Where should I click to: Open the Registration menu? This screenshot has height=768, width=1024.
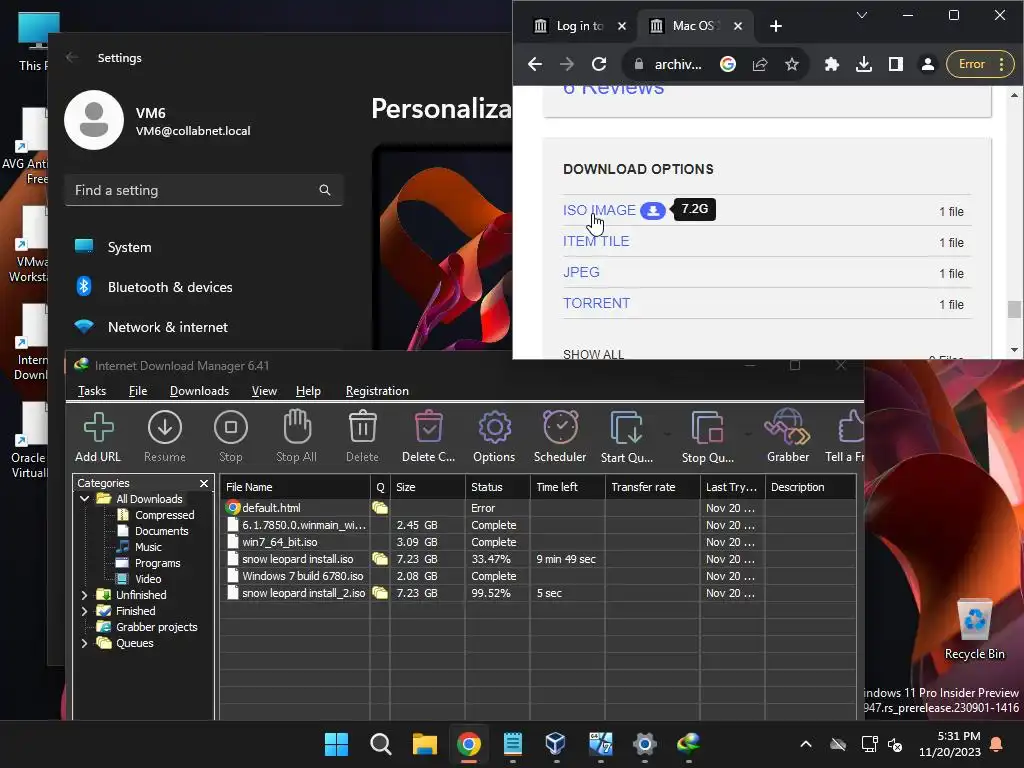pyautogui.click(x=377, y=391)
